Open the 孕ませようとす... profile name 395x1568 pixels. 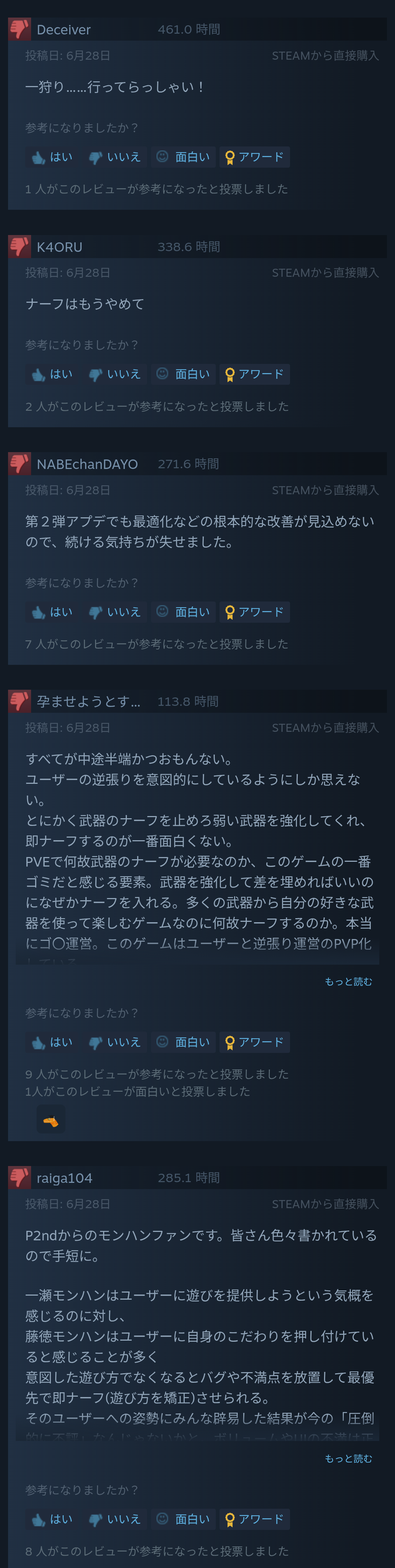coord(88,701)
